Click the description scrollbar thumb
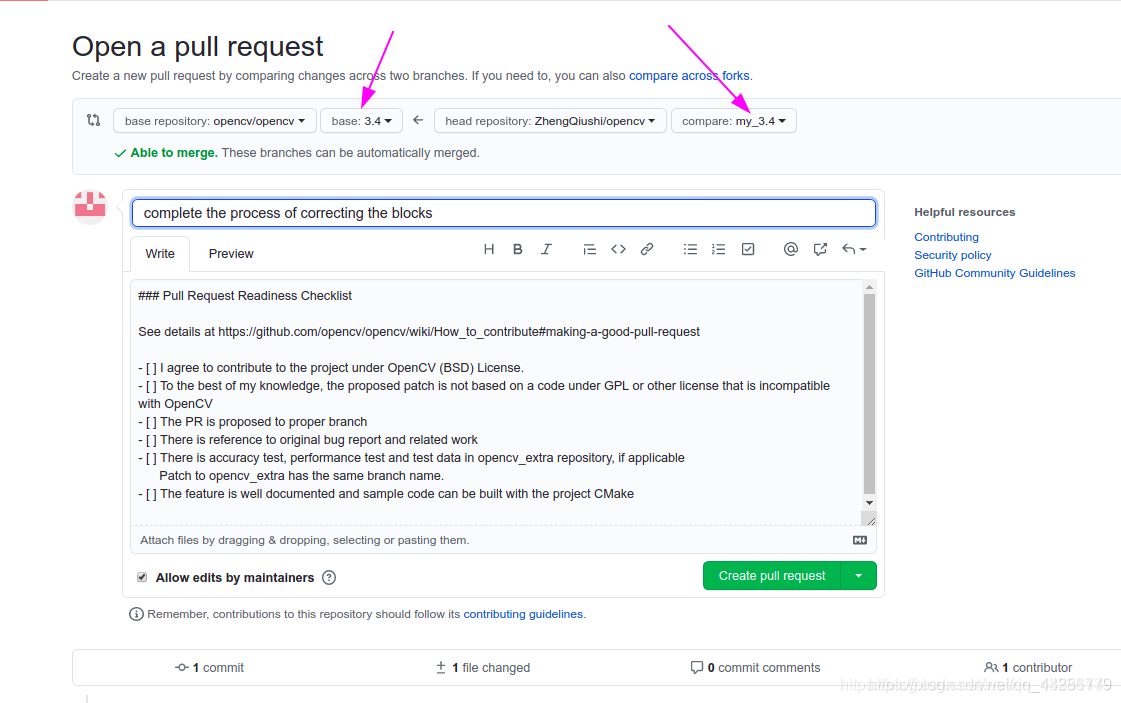The width and height of the screenshot is (1121, 703). 869,394
